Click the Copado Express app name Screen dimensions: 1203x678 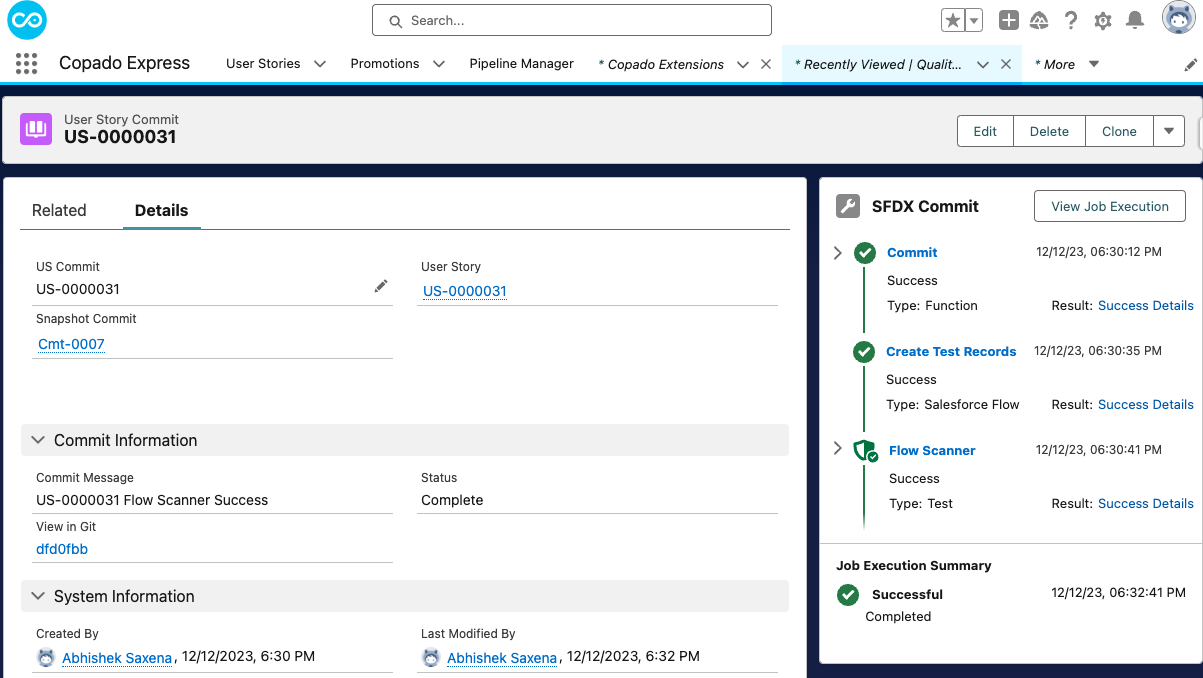tap(124, 63)
